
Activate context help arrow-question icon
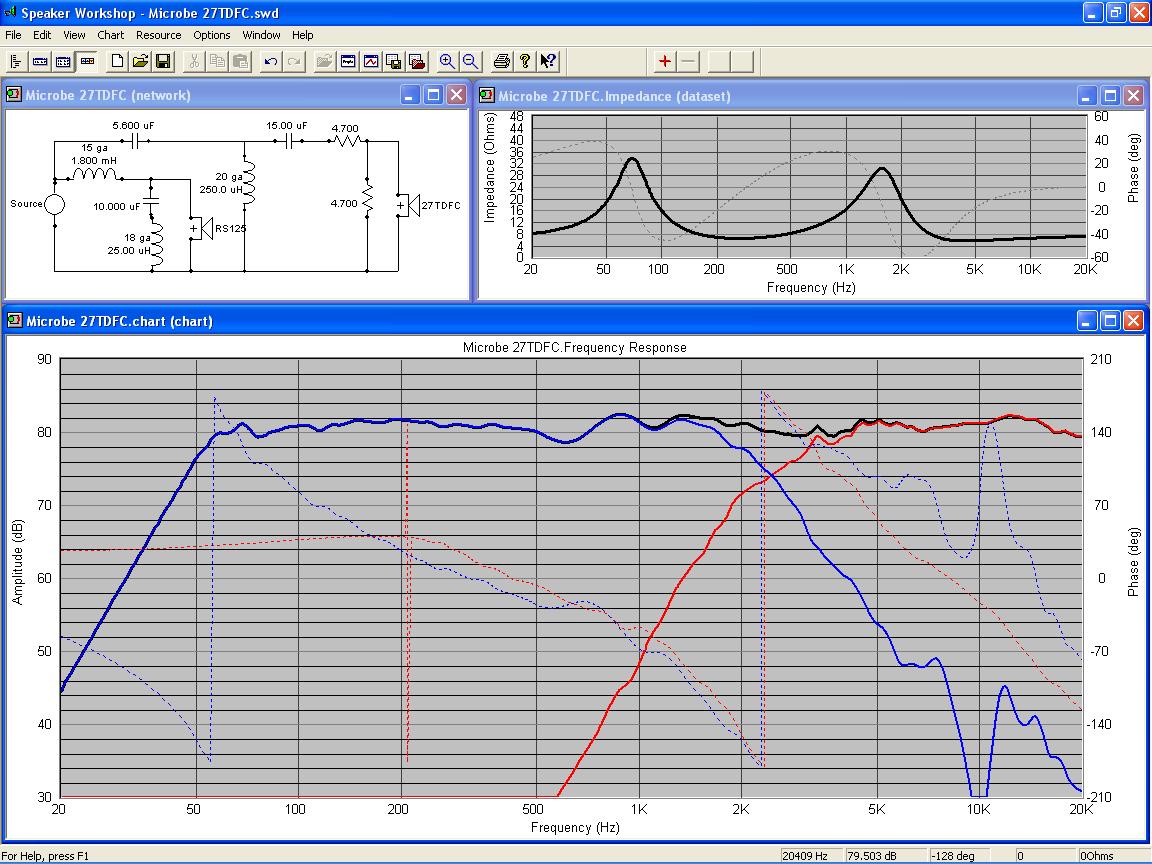click(548, 62)
